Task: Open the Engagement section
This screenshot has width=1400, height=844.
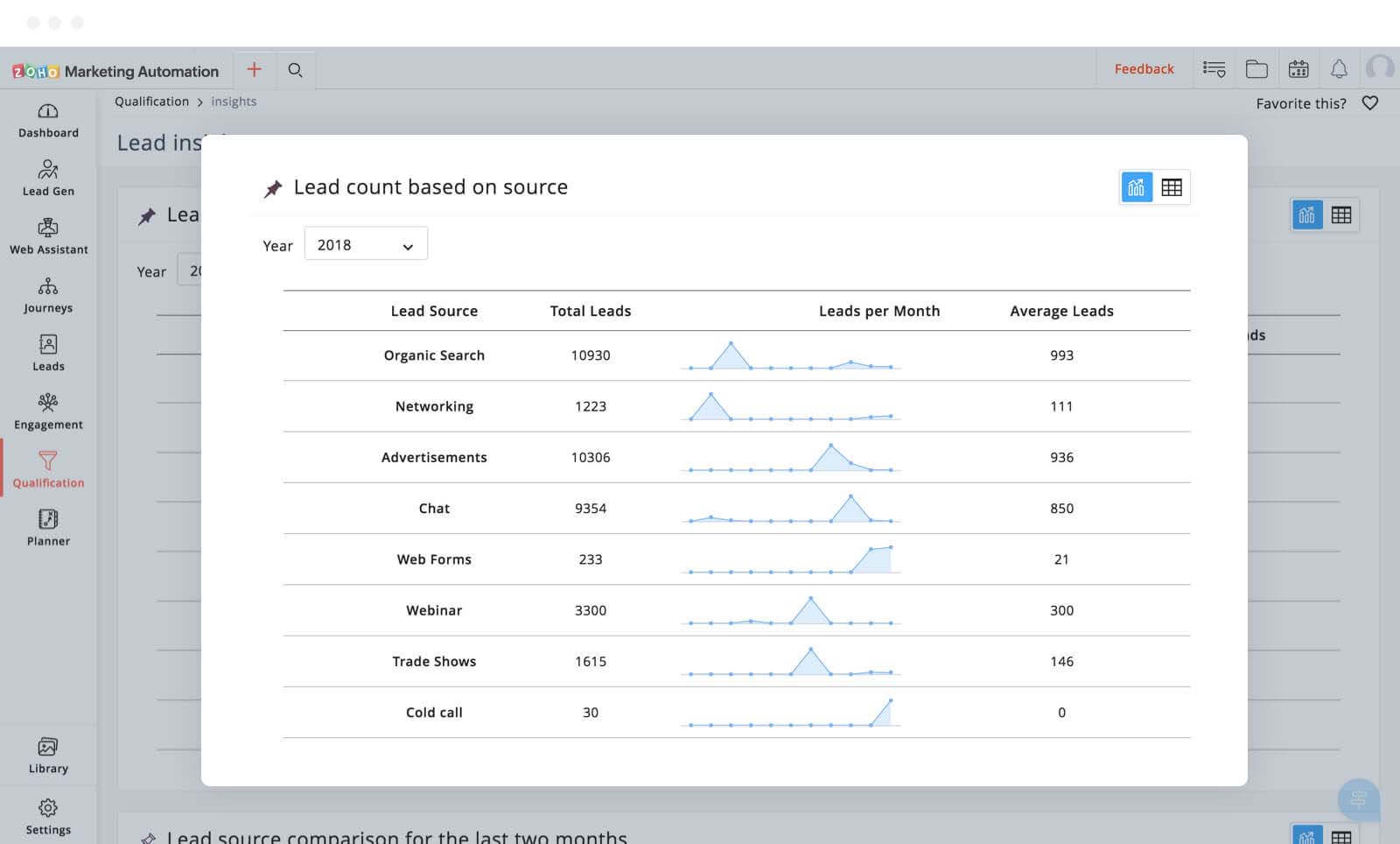Action: (48, 411)
